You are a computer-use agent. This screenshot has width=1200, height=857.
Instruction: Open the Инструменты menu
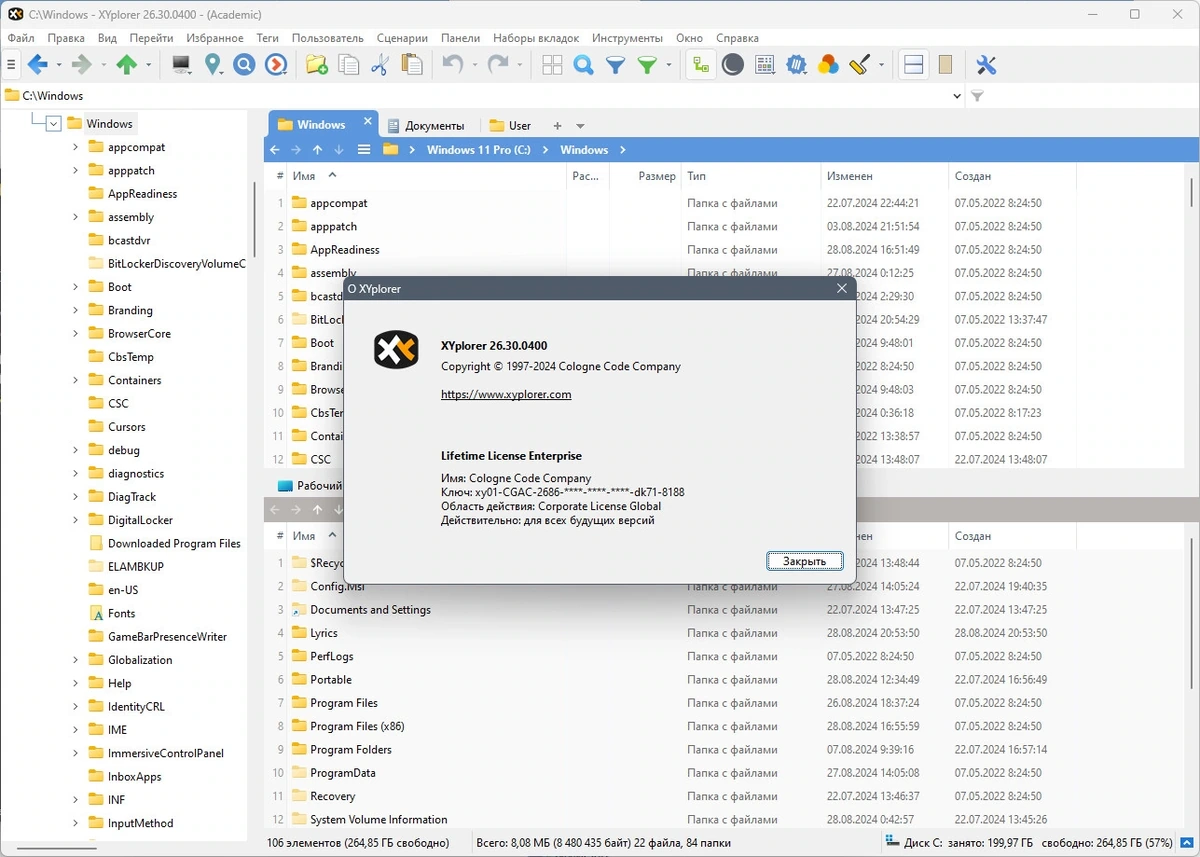627,38
